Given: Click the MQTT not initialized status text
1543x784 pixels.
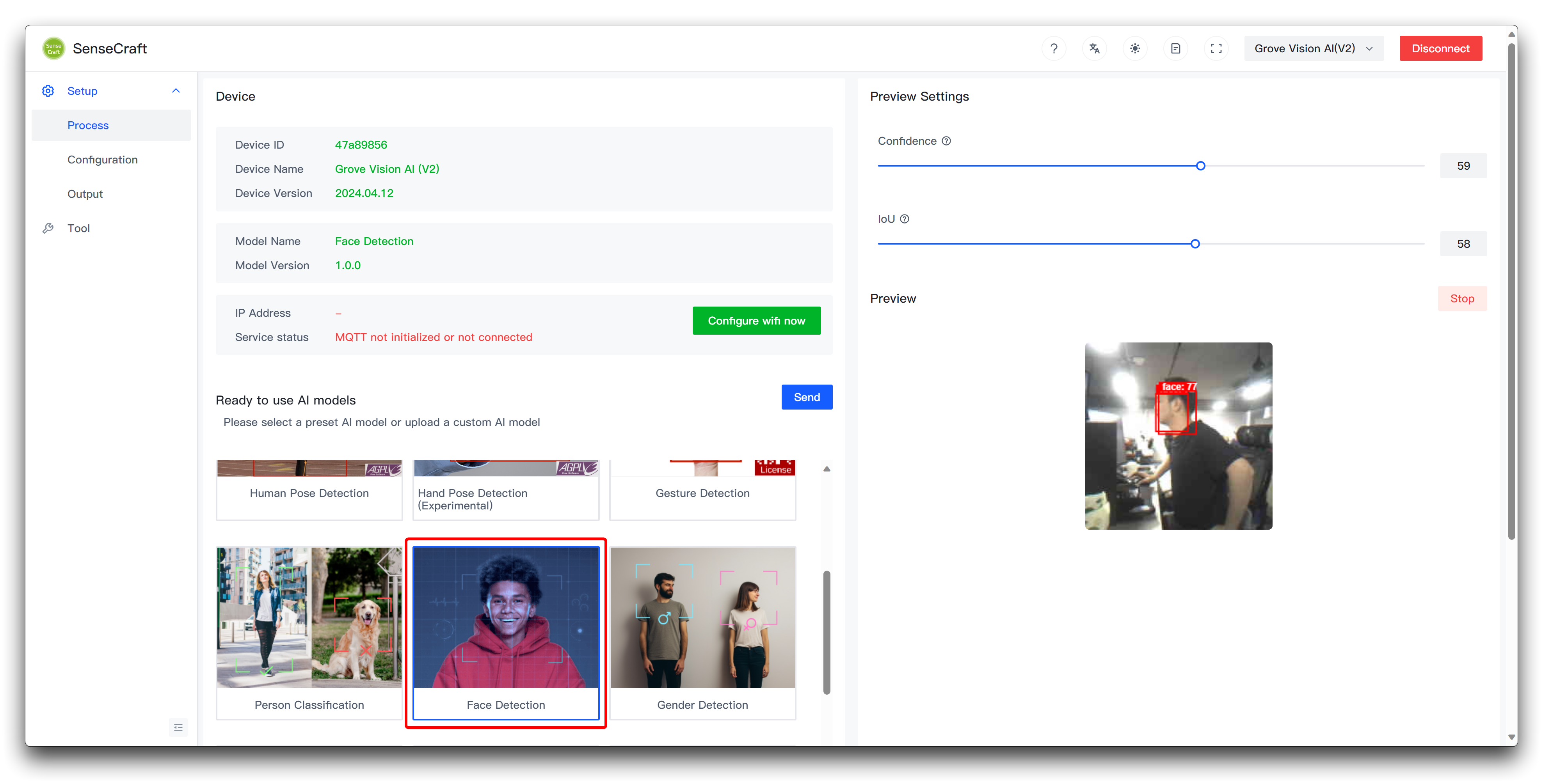Looking at the screenshot, I should coord(433,337).
